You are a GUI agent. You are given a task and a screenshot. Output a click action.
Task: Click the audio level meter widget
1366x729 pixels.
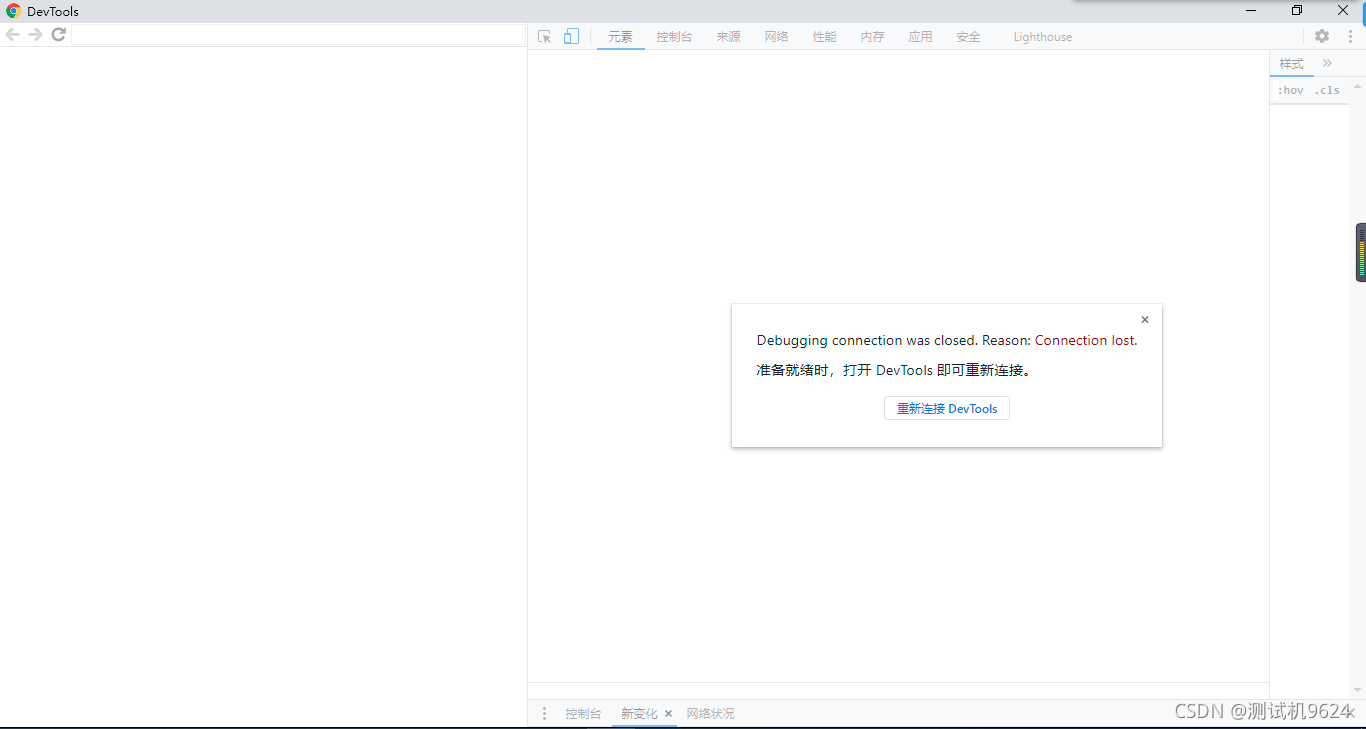(1361, 252)
